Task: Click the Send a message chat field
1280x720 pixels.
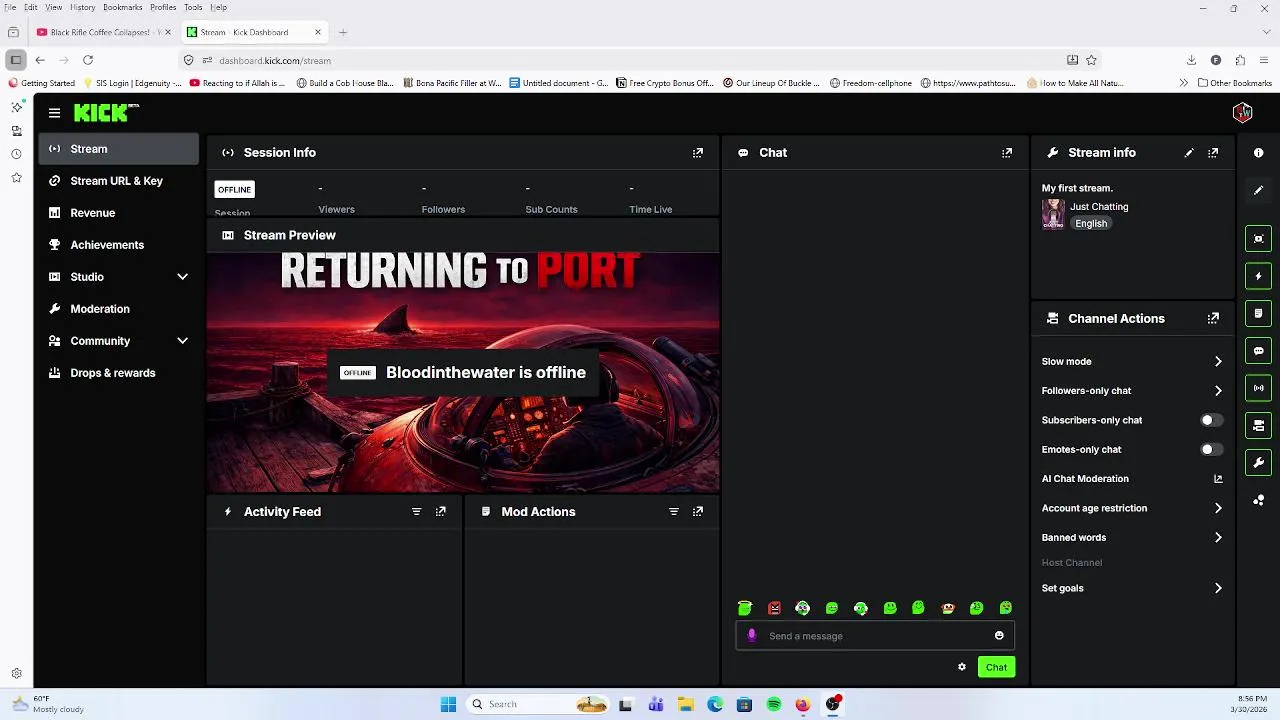Action: pos(876,636)
